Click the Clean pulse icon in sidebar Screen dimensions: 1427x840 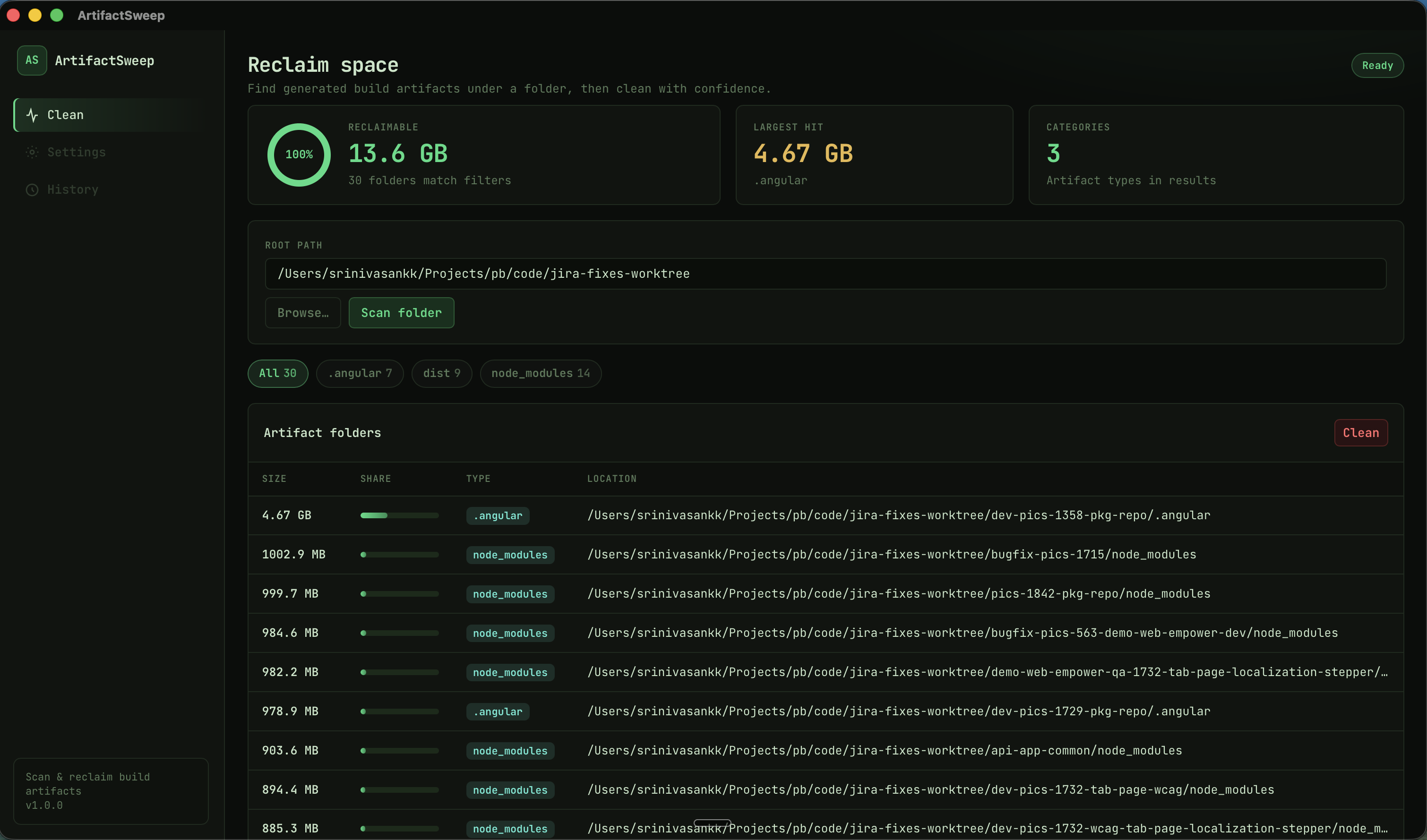pos(32,115)
